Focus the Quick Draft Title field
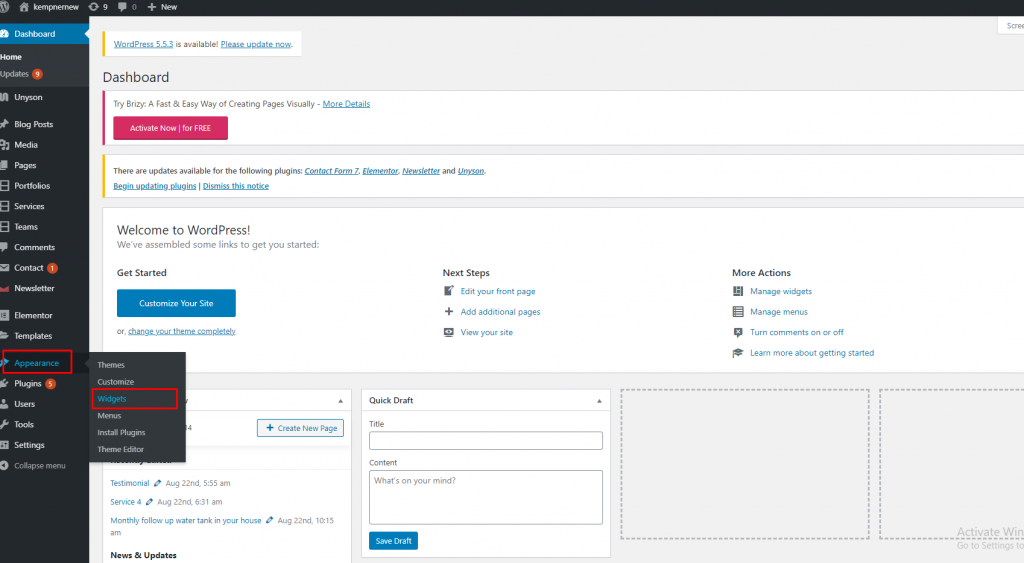Screen dimensions: 1024x563 (x=486, y=441)
